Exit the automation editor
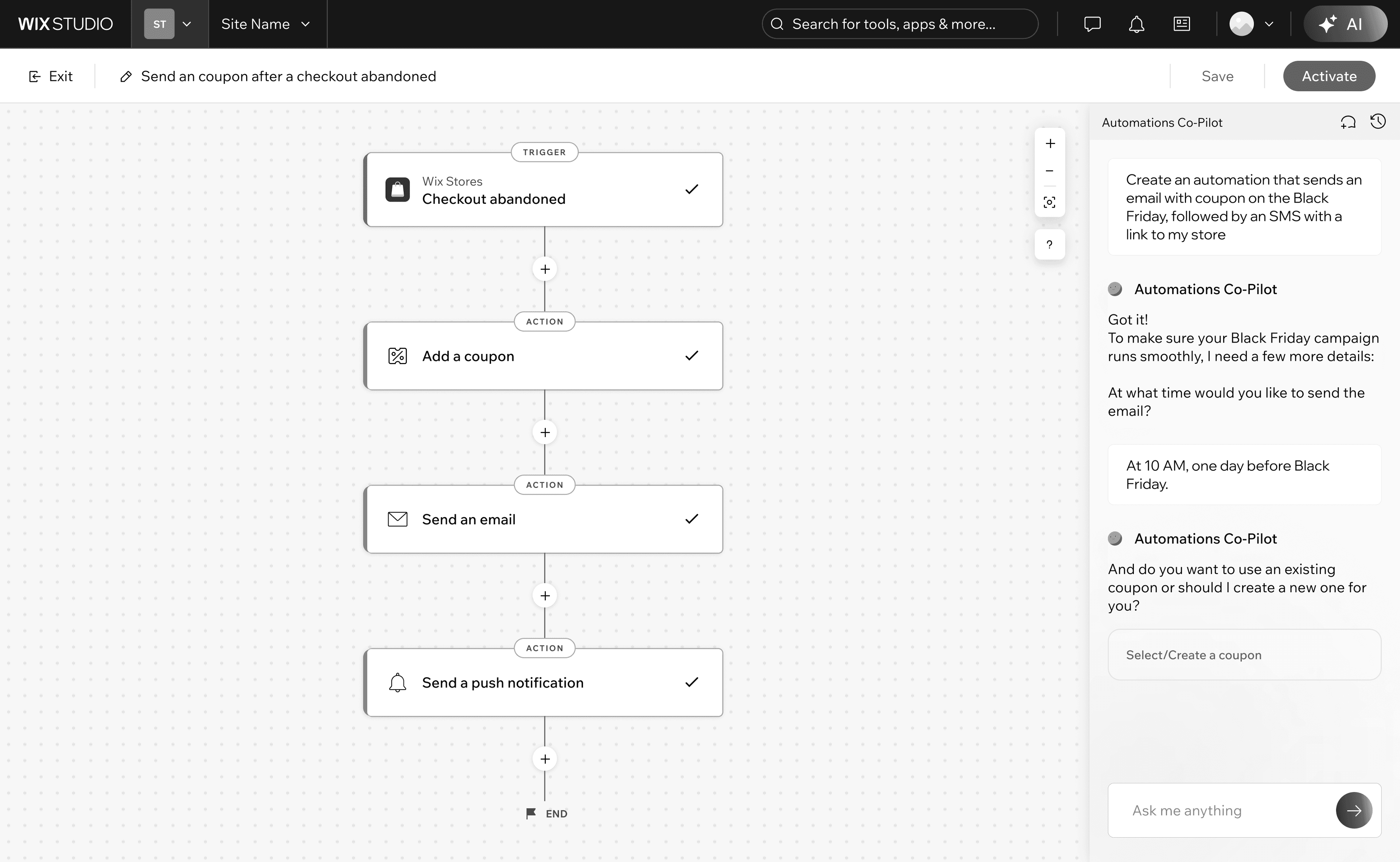This screenshot has height=862, width=1400. (51, 76)
